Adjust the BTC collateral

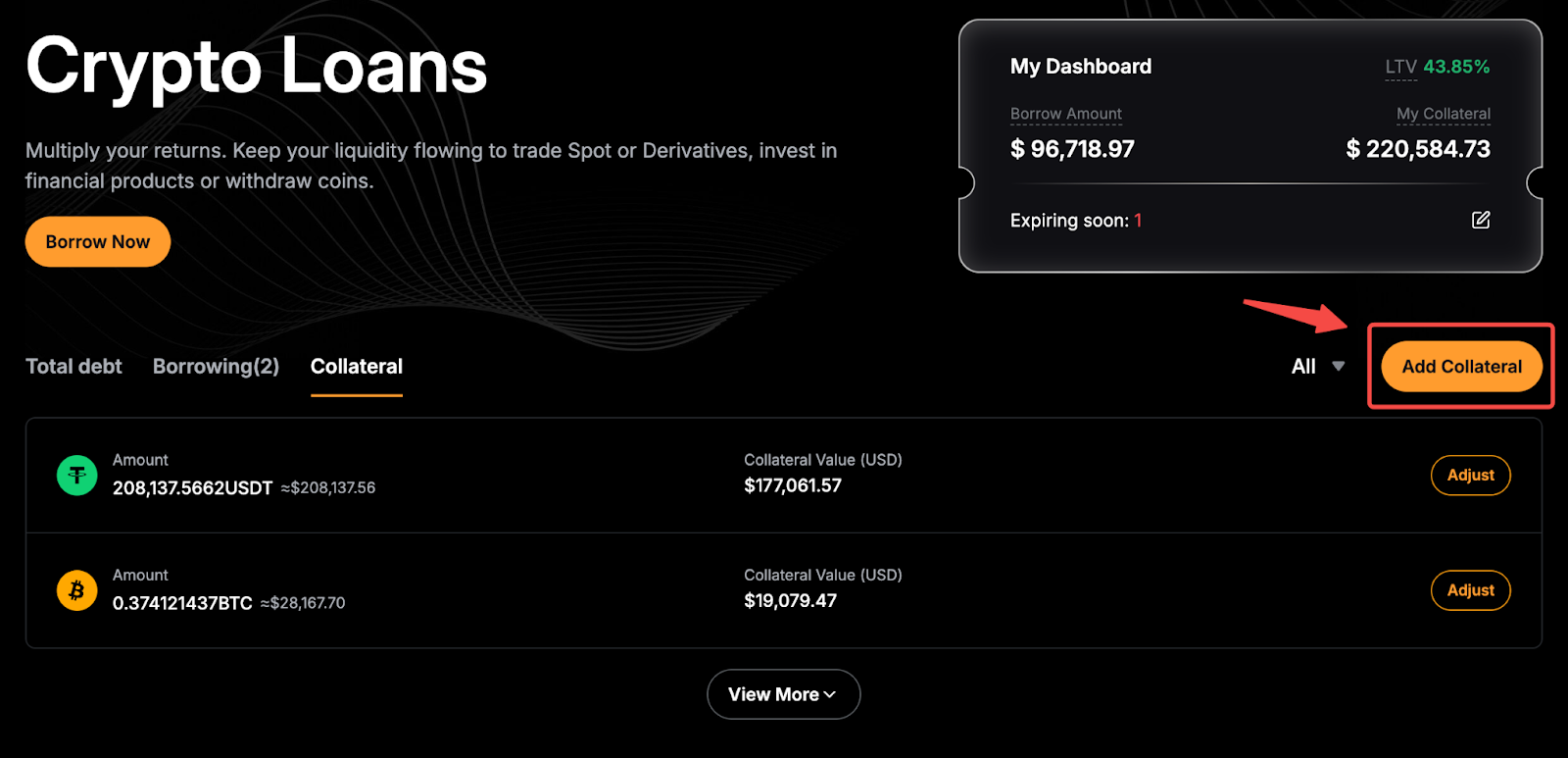pos(1470,590)
